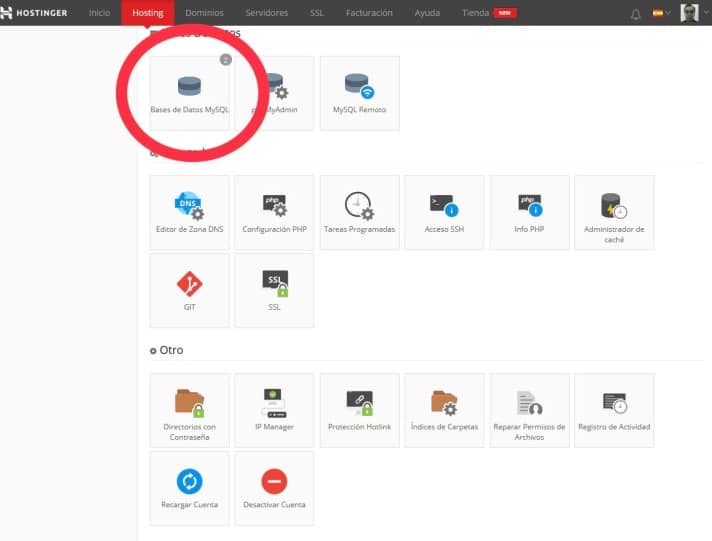
Task: Open Acceso SSH
Action: pos(444,213)
